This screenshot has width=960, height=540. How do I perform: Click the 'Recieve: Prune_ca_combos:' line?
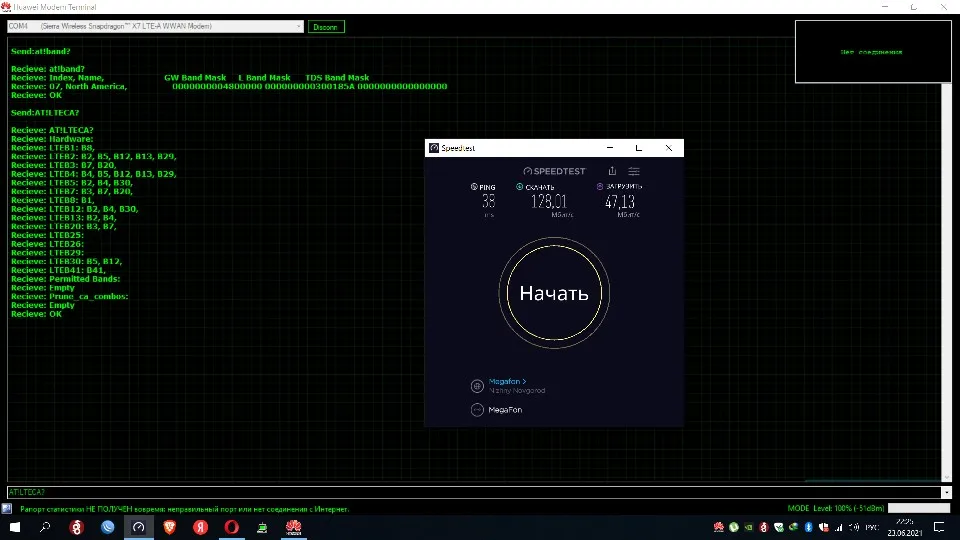tap(69, 296)
